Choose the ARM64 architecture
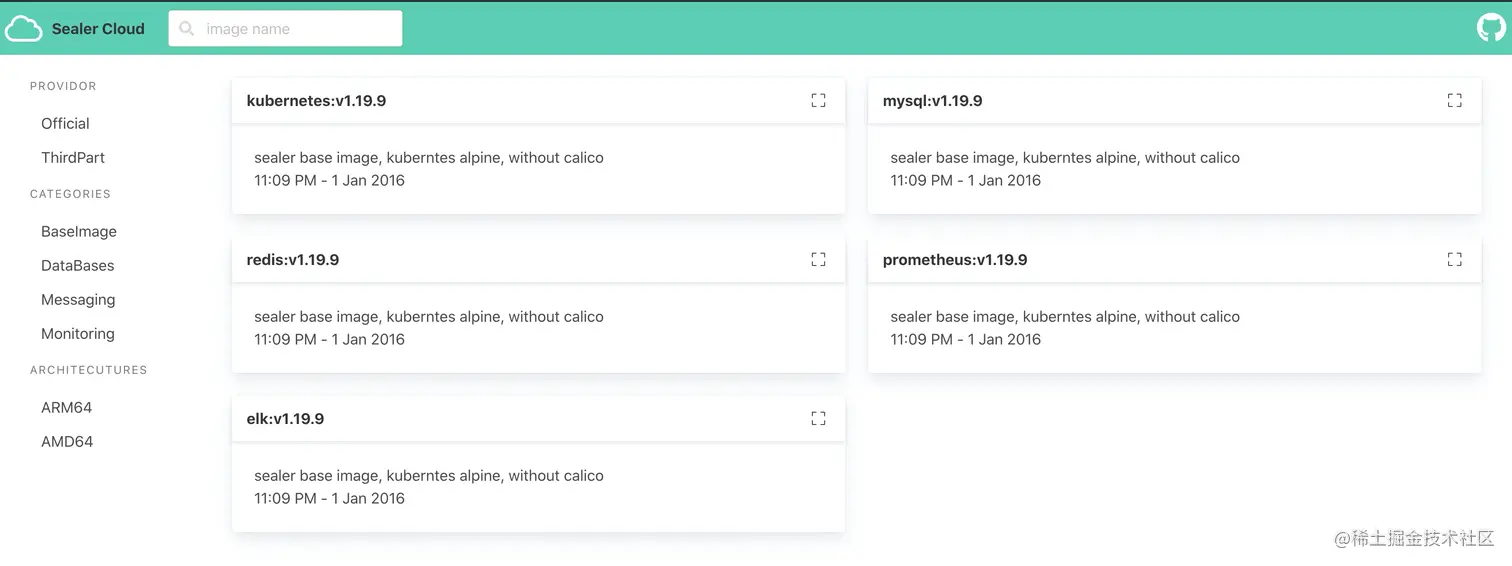This screenshot has height=566, width=1512. click(x=67, y=408)
